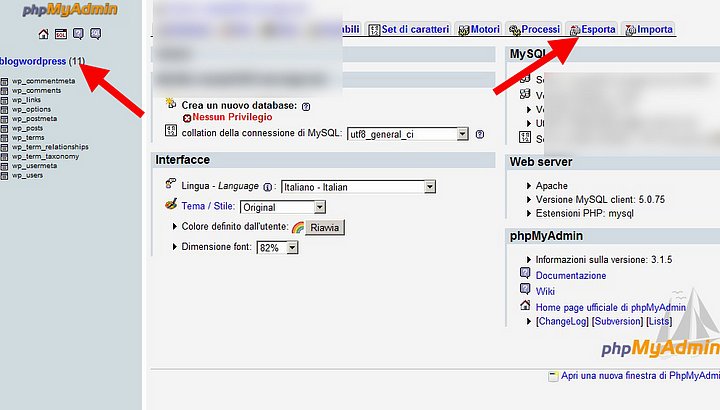Open the Subversion link
The width and height of the screenshot is (720, 410).
pyautogui.click(x=617, y=321)
